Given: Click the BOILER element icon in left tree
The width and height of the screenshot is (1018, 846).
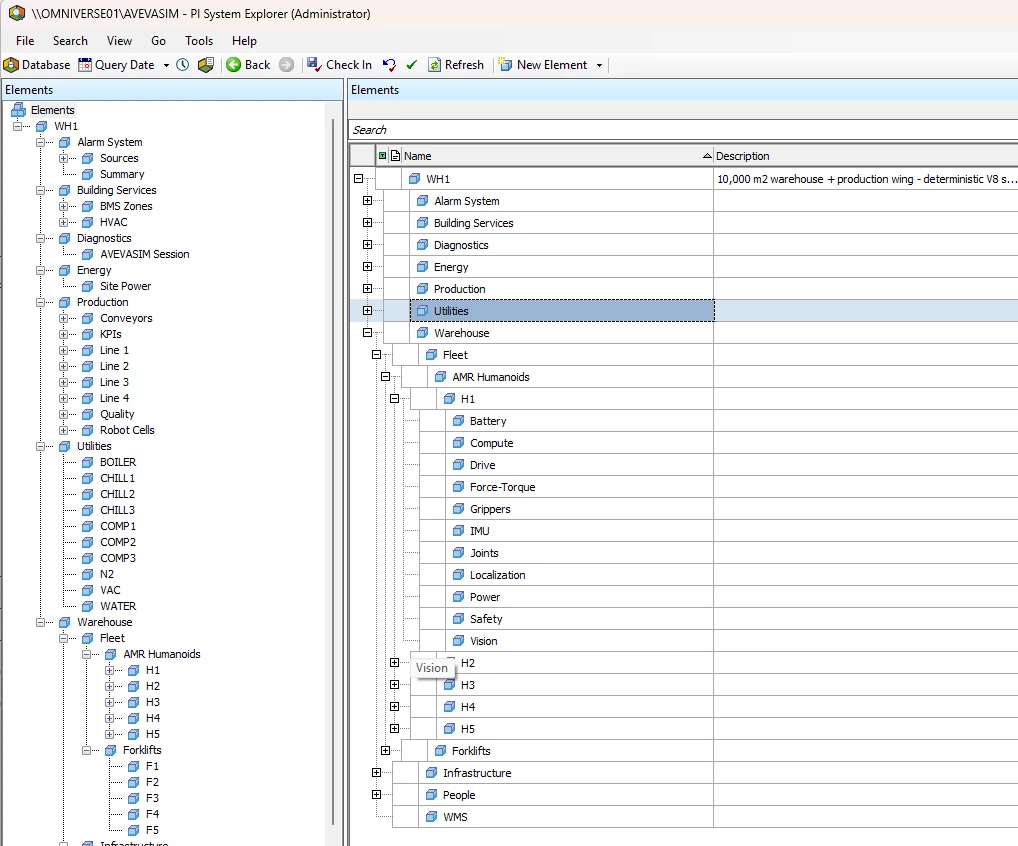Looking at the screenshot, I should point(88,462).
